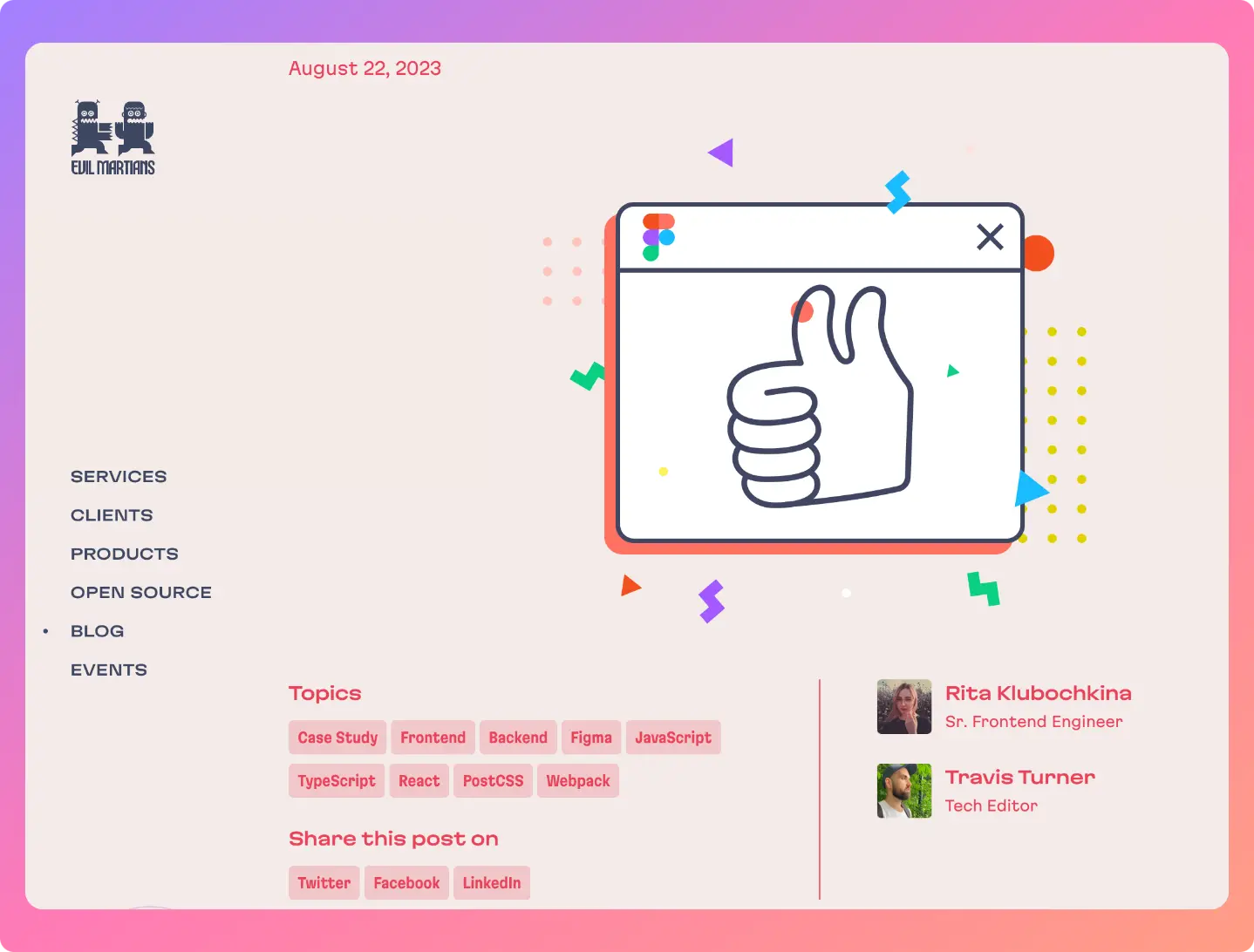Select the Webpack topic tag
The image size is (1254, 952).
pyautogui.click(x=578, y=781)
